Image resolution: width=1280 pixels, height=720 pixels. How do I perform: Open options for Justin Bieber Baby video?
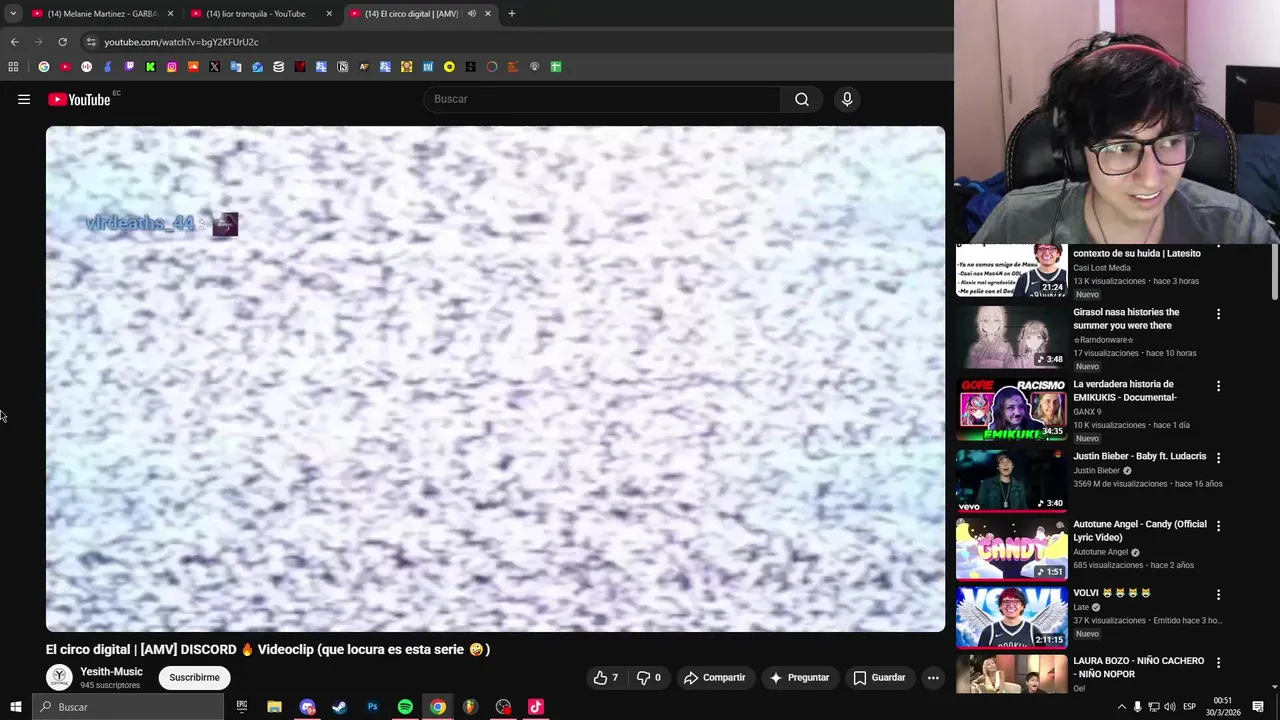pos(1218,458)
